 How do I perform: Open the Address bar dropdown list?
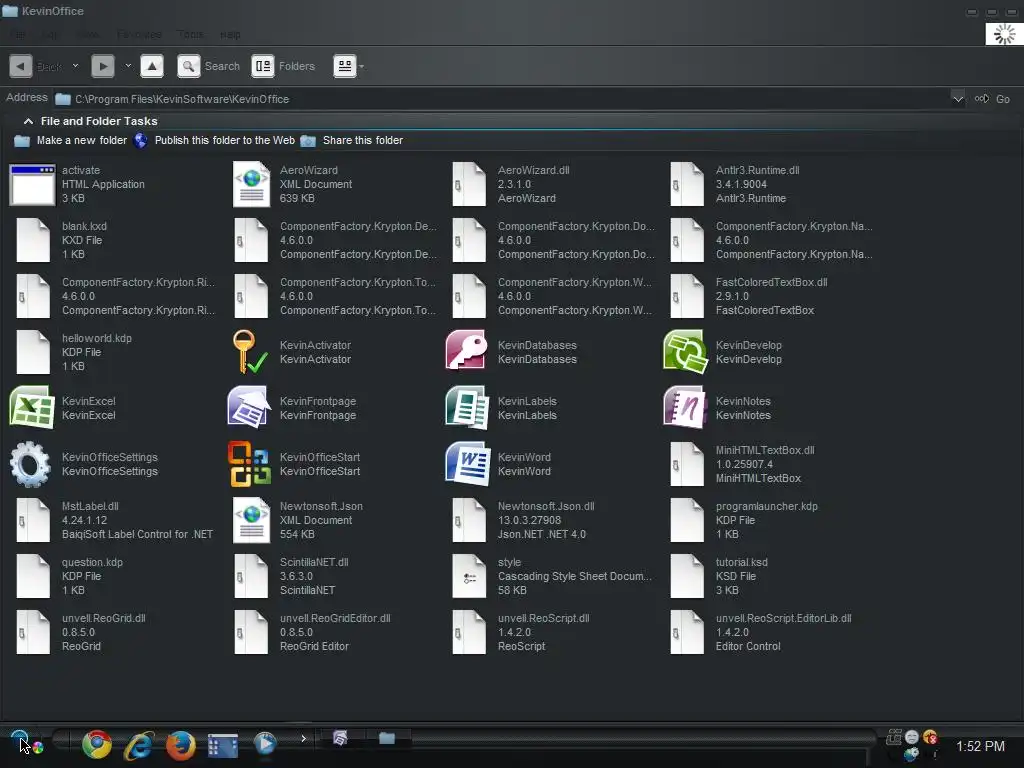pos(957,99)
